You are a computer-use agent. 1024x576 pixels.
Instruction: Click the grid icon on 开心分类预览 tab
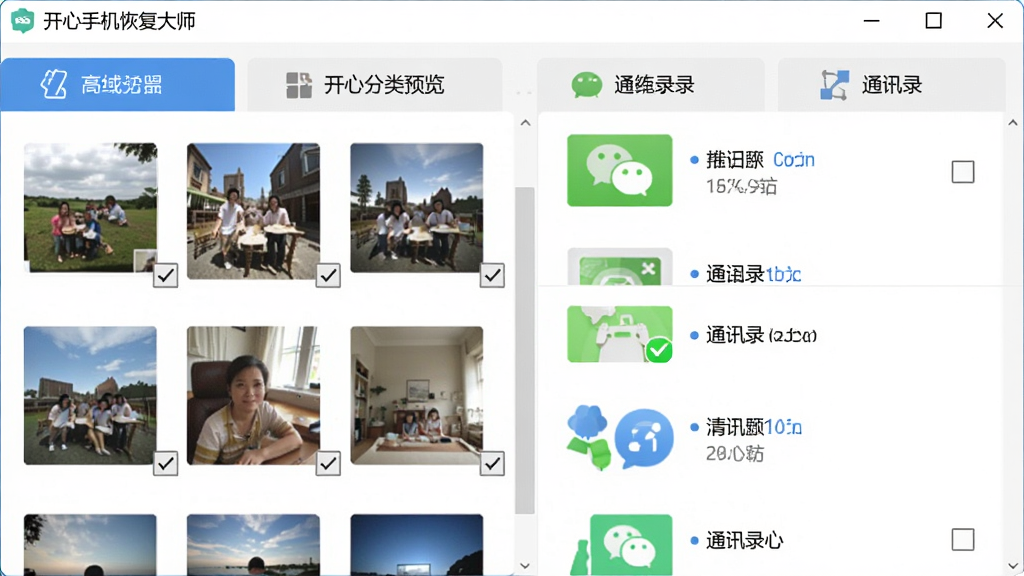click(299, 85)
